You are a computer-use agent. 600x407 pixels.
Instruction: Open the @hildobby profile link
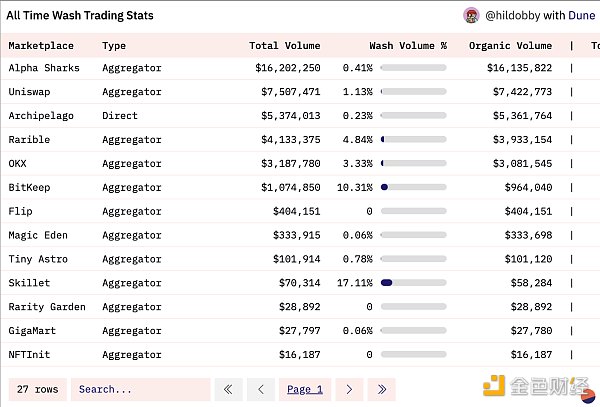512,16
